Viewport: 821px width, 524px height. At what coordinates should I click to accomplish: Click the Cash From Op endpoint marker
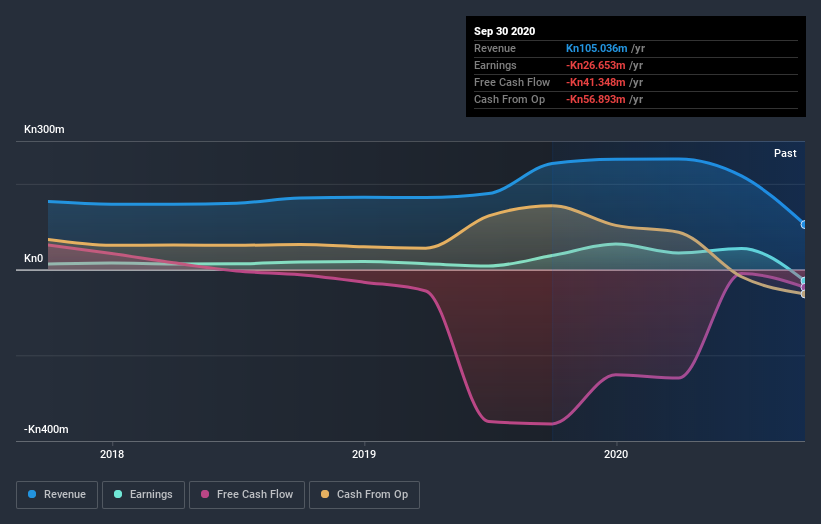point(804,294)
